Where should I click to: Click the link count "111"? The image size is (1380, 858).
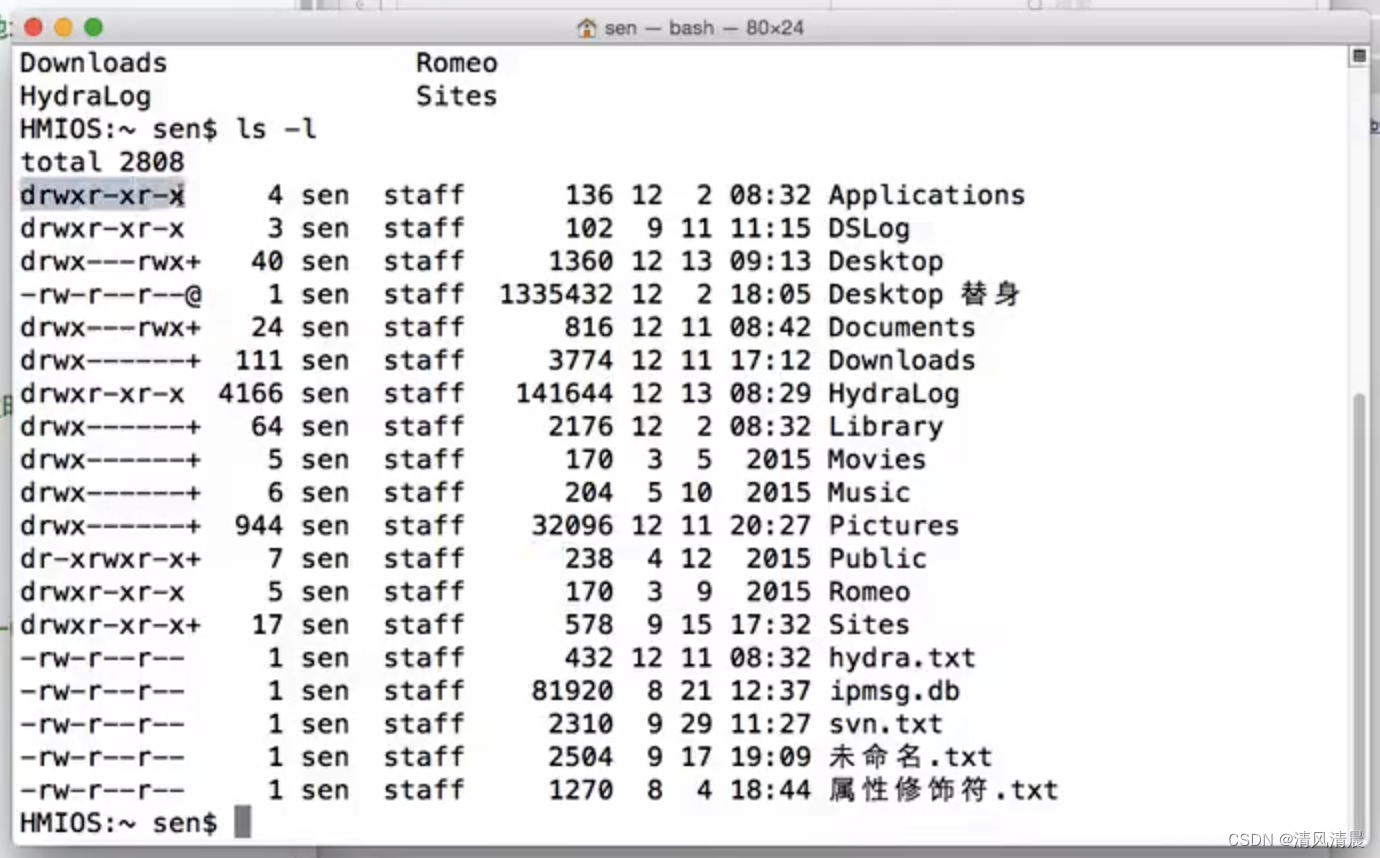point(259,360)
